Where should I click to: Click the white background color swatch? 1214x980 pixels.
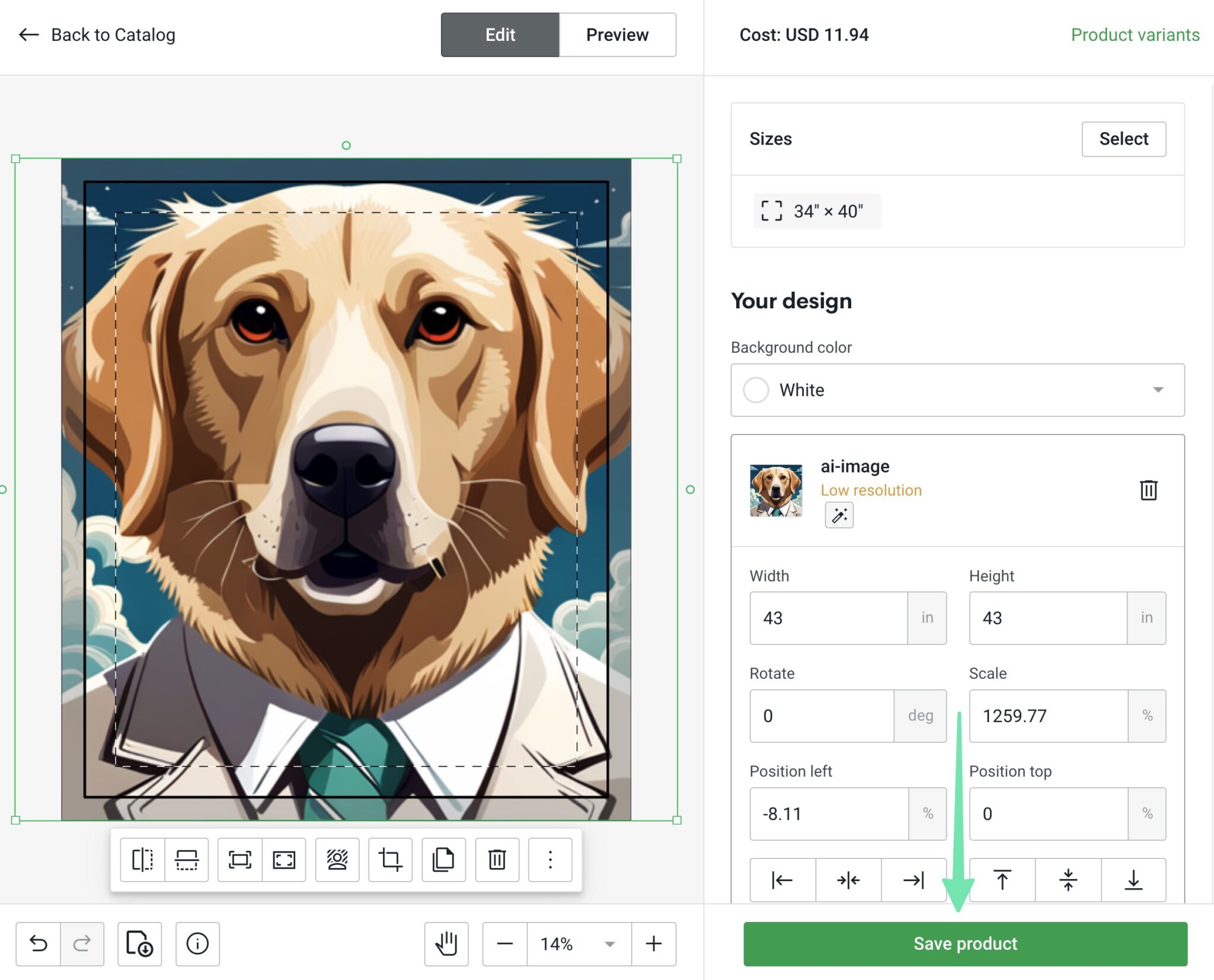(756, 390)
